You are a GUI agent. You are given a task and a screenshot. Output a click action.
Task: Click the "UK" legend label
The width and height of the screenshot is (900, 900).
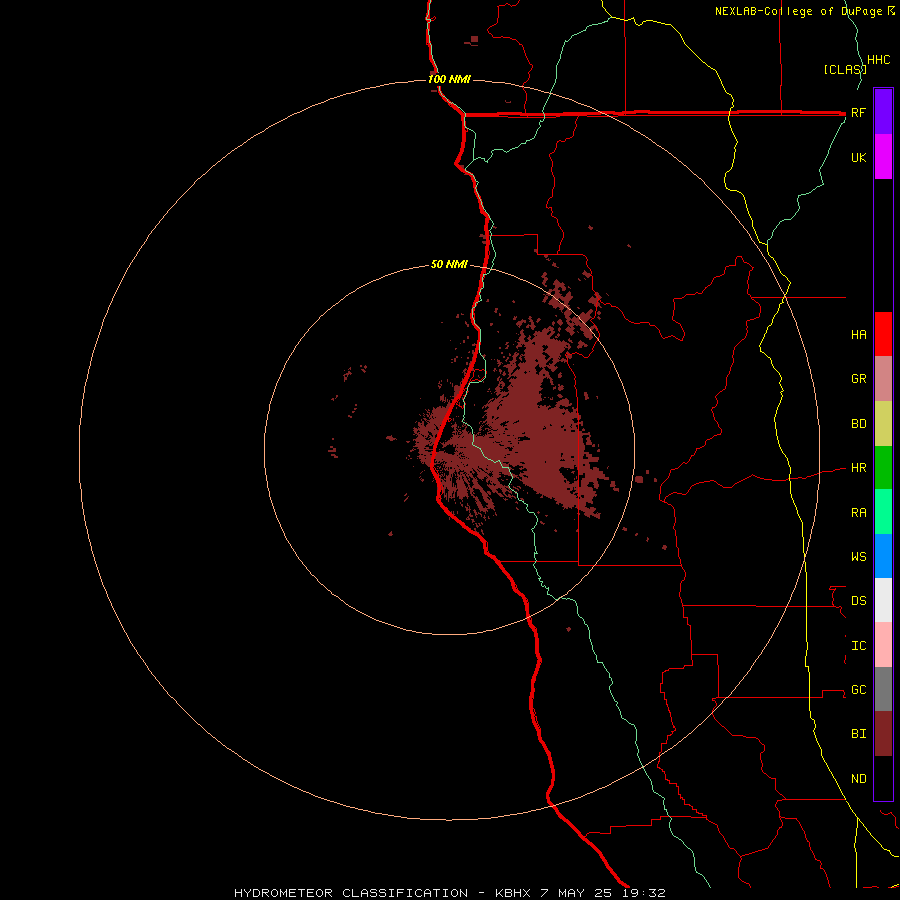pyautogui.click(x=858, y=157)
